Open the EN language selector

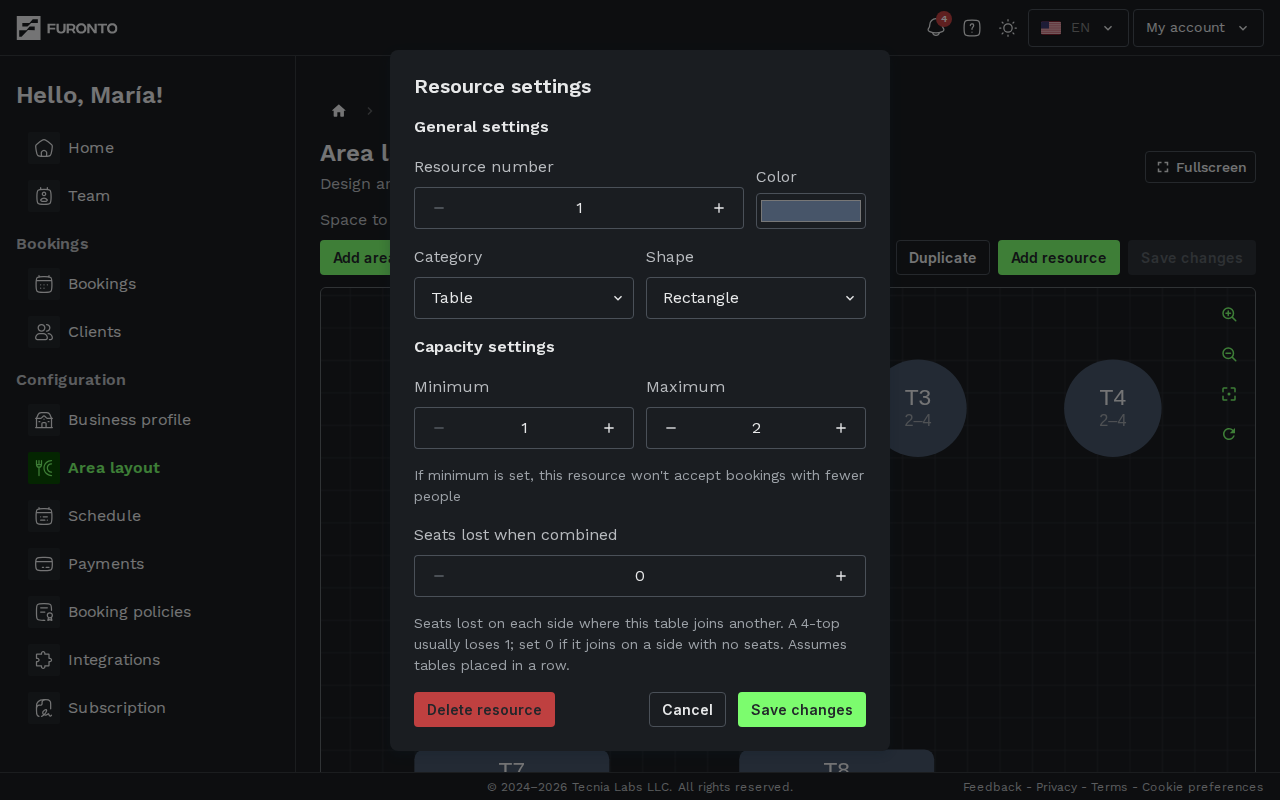coord(1078,28)
